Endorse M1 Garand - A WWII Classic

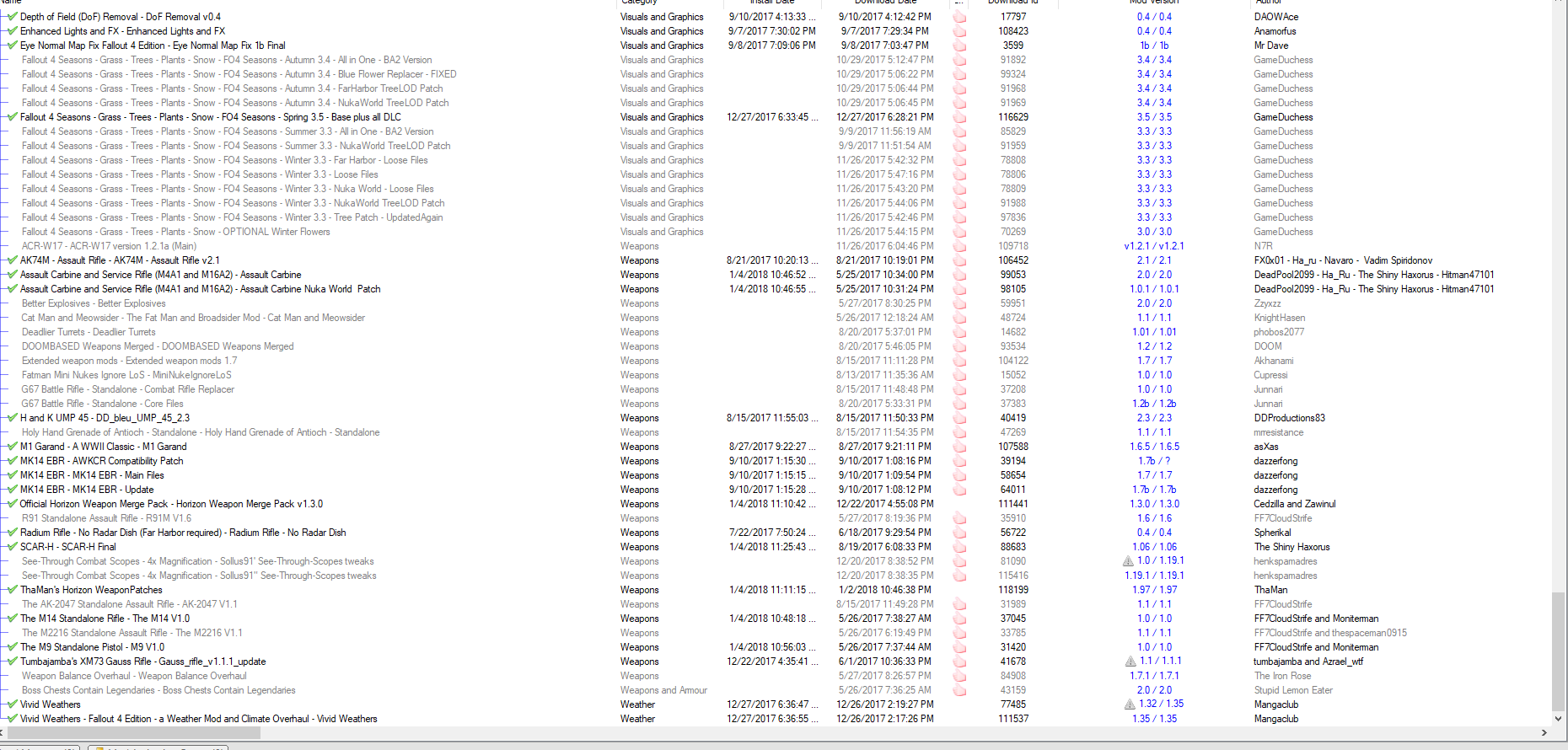click(959, 447)
